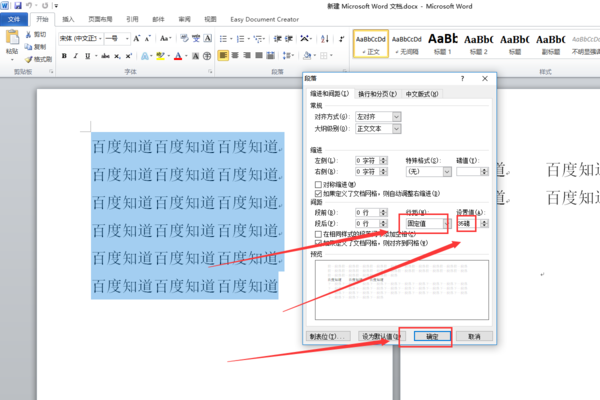Apply Italic formatting with the I icon
This screenshot has width=600, height=400.
point(76,56)
